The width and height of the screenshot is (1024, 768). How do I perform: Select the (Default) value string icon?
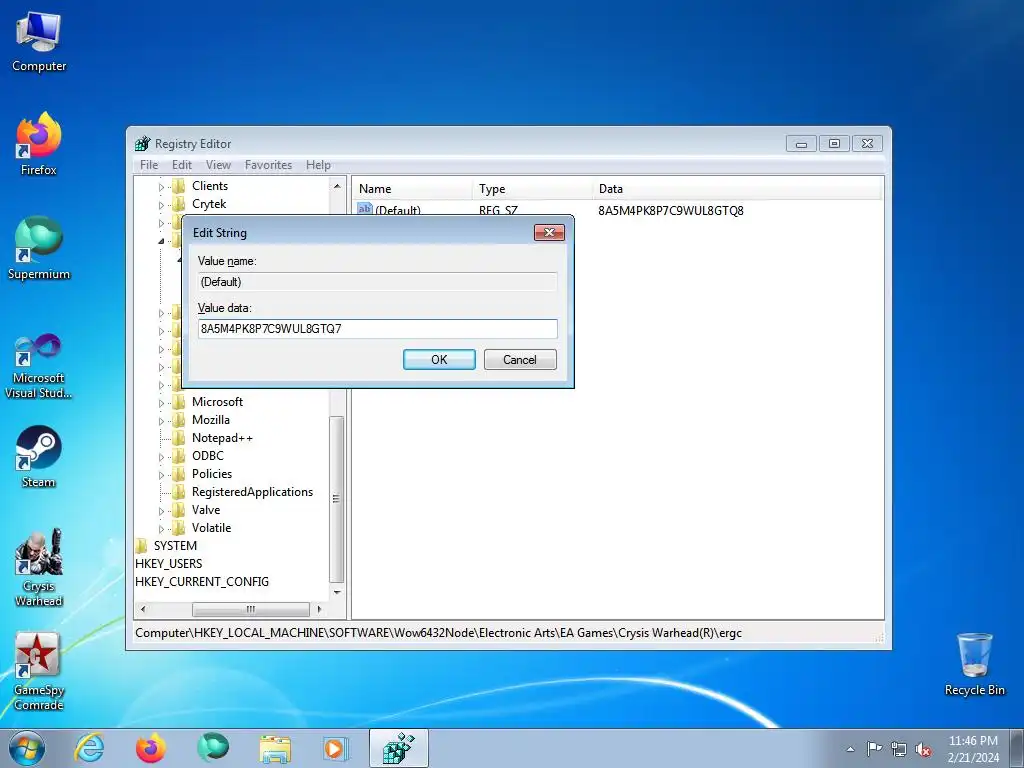[364, 210]
